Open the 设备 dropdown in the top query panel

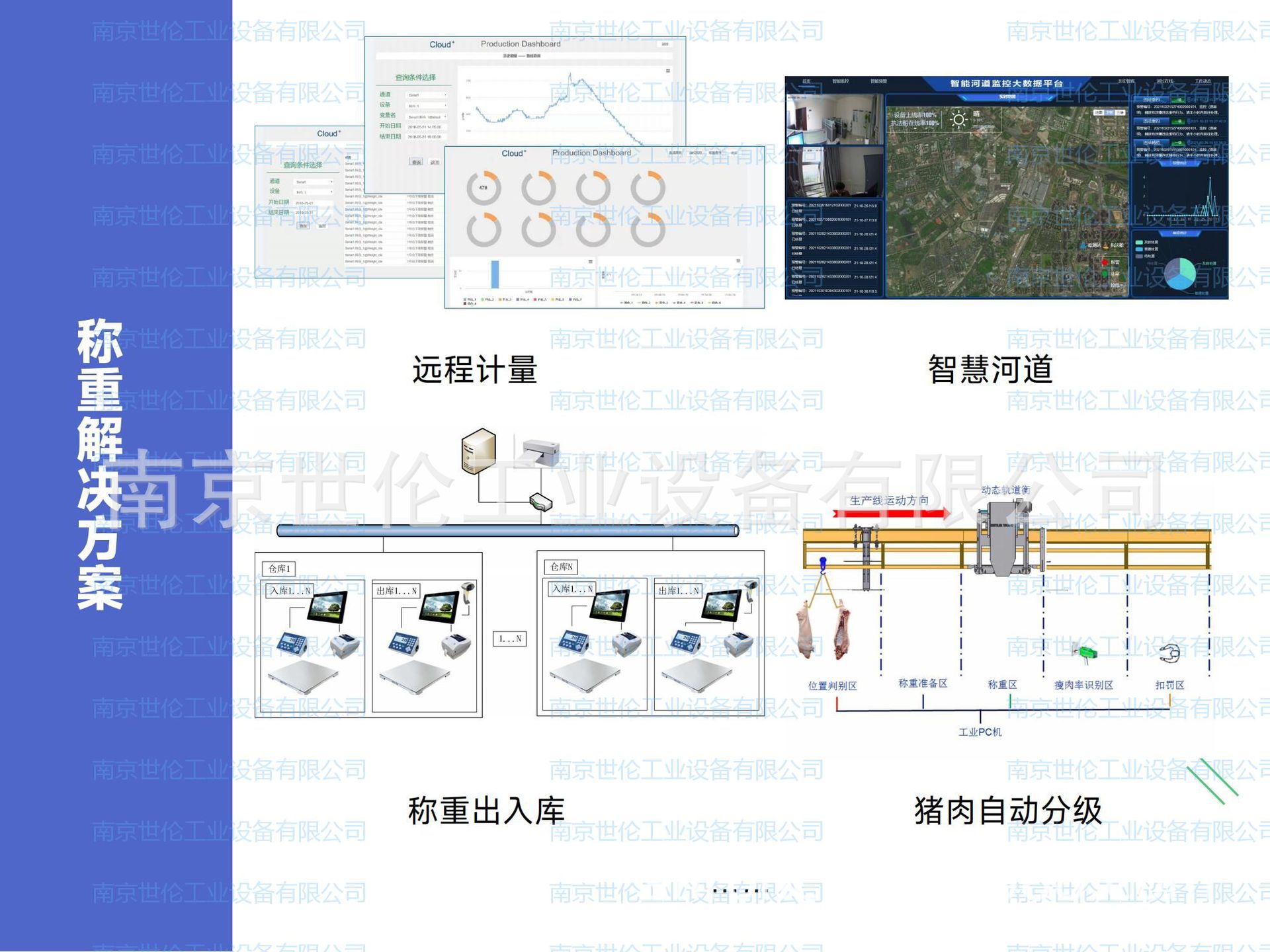[x=427, y=106]
